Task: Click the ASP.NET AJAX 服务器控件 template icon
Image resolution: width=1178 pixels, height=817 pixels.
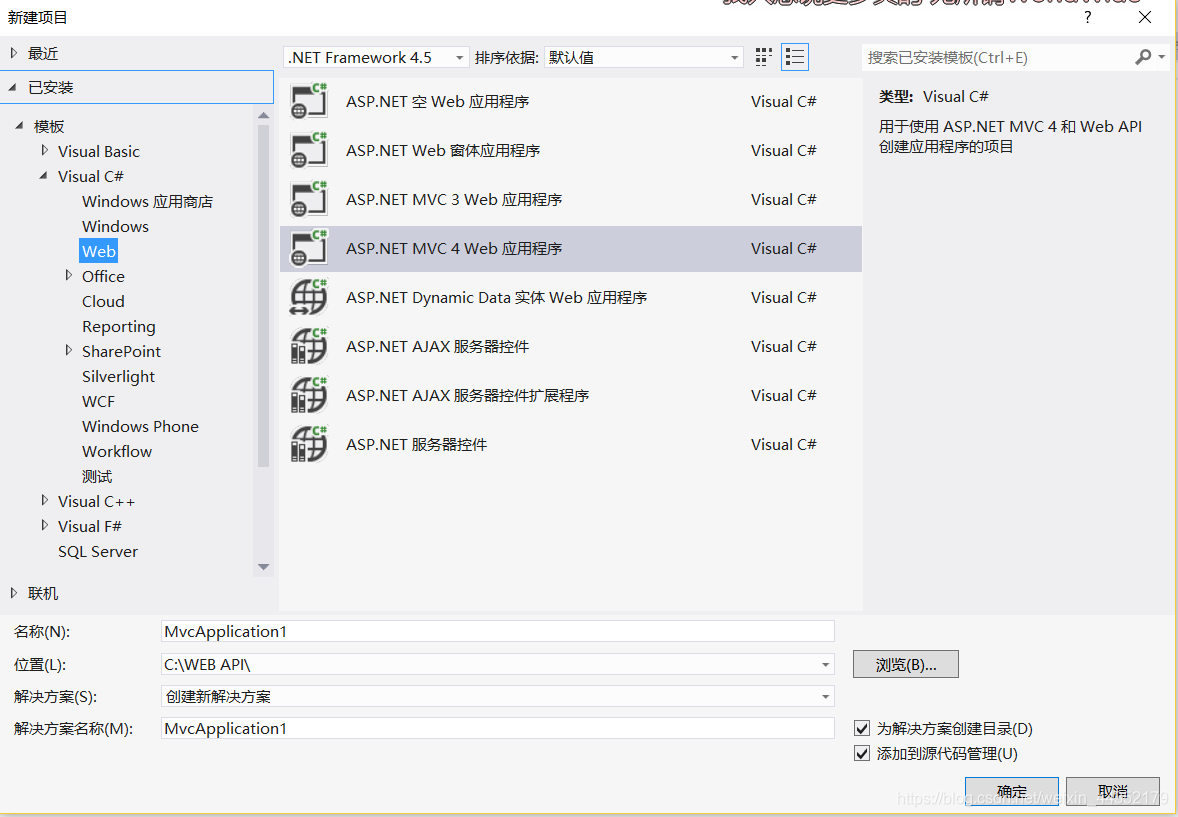Action: click(309, 346)
